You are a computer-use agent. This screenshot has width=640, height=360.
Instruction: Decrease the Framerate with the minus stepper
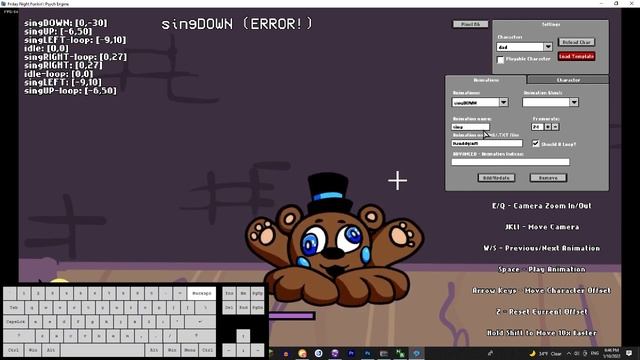[x=555, y=127]
